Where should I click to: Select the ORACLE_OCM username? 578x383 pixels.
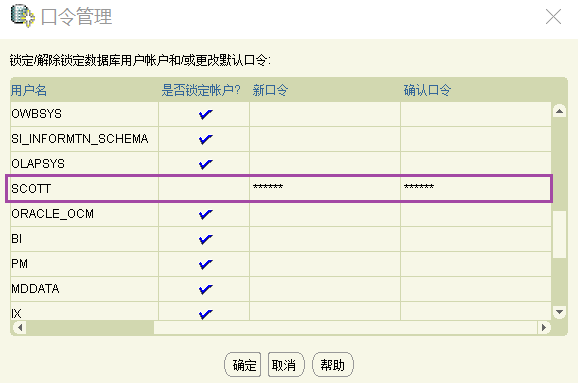pyautogui.click(x=52, y=214)
